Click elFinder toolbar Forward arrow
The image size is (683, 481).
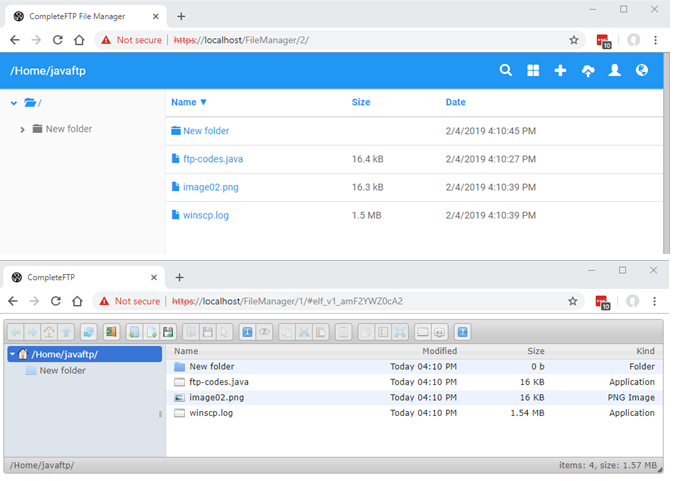pyautogui.click(x=32, y=332)
